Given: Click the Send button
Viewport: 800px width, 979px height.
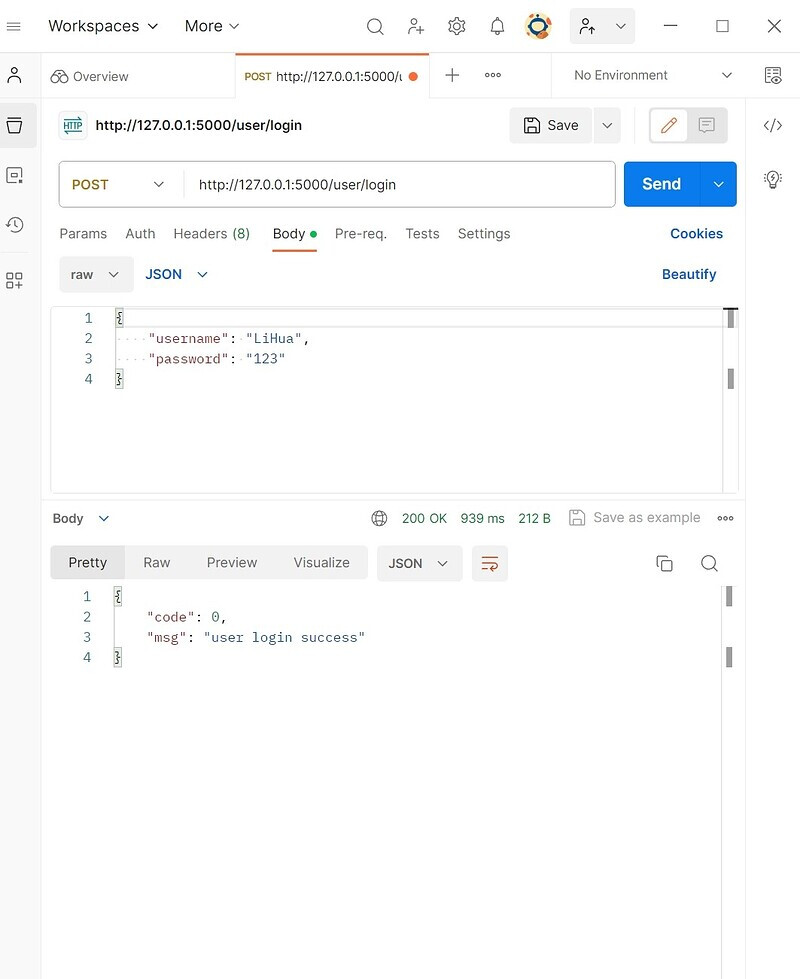Looking at the screenshot, I should tap(662, 184).
